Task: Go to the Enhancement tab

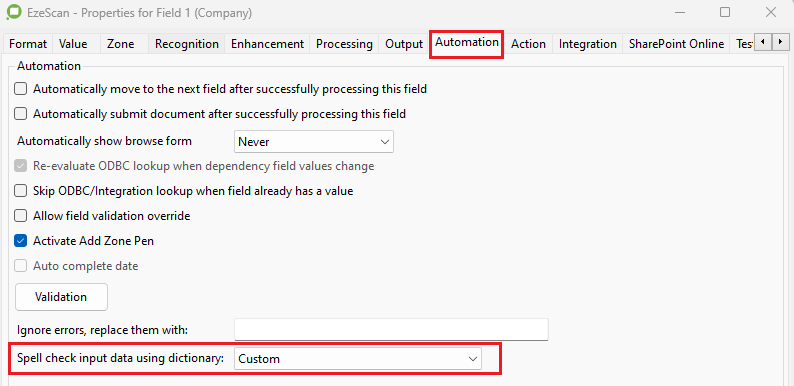Action: click(x=267, y=44)
